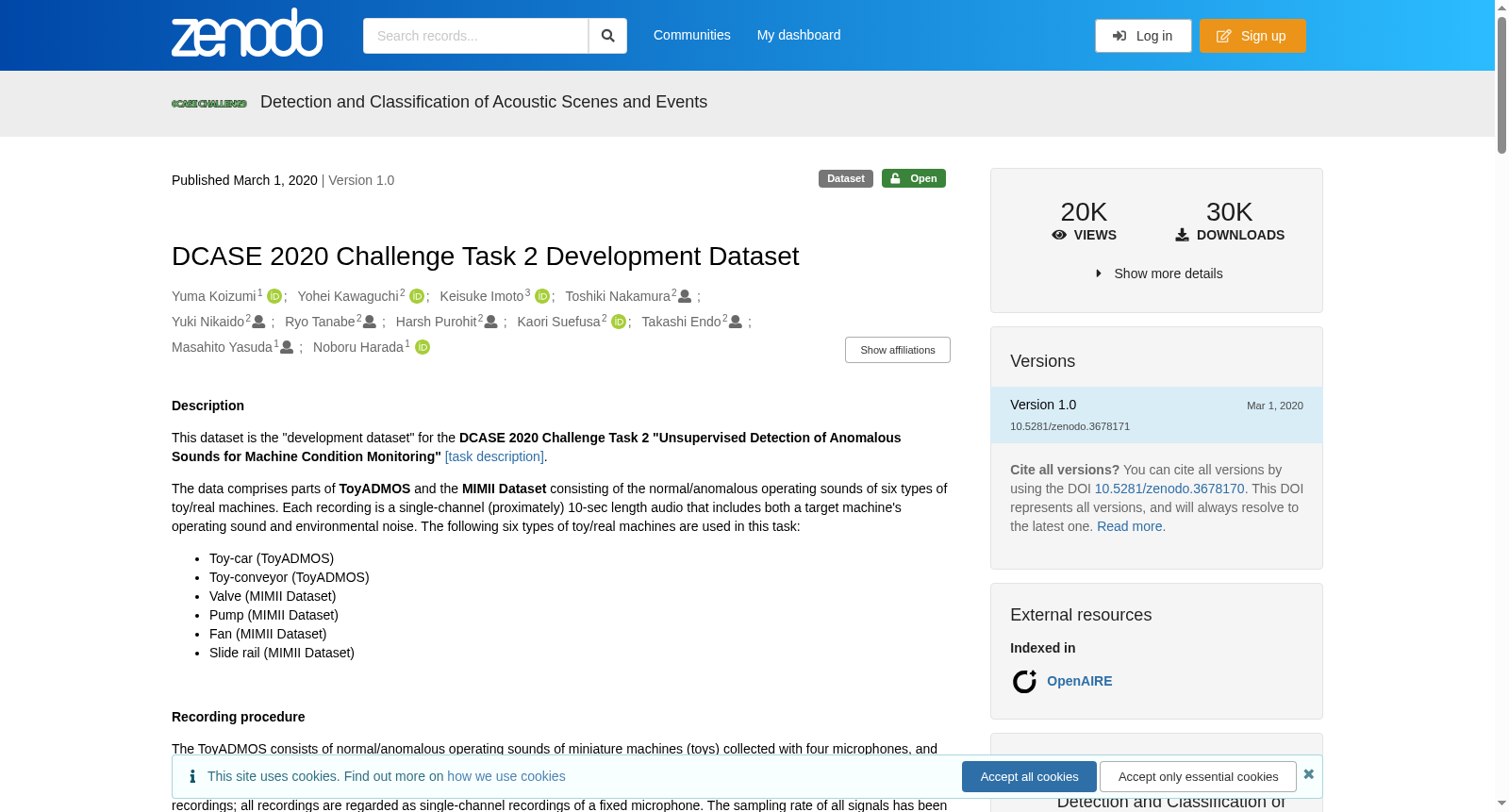Screen dimensions: 1509x812
Task: Dismiss the cookie banner with the X
Action: [1308, 774]
